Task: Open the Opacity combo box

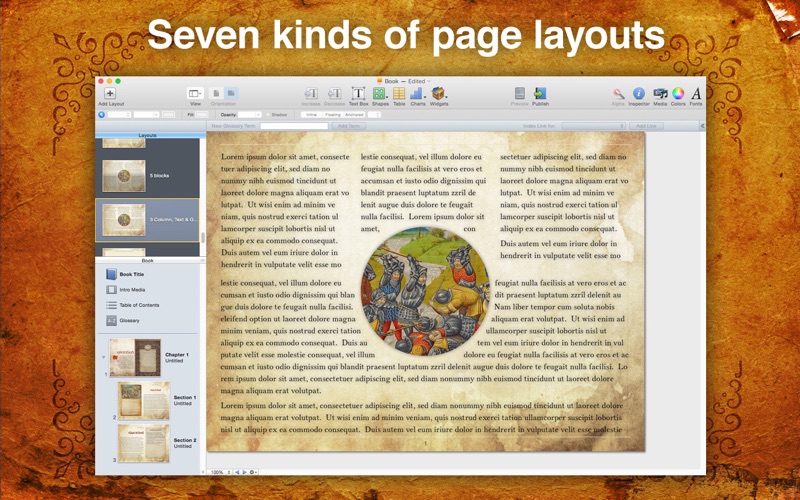Action: pyautogui.click(x=249, y=115)
